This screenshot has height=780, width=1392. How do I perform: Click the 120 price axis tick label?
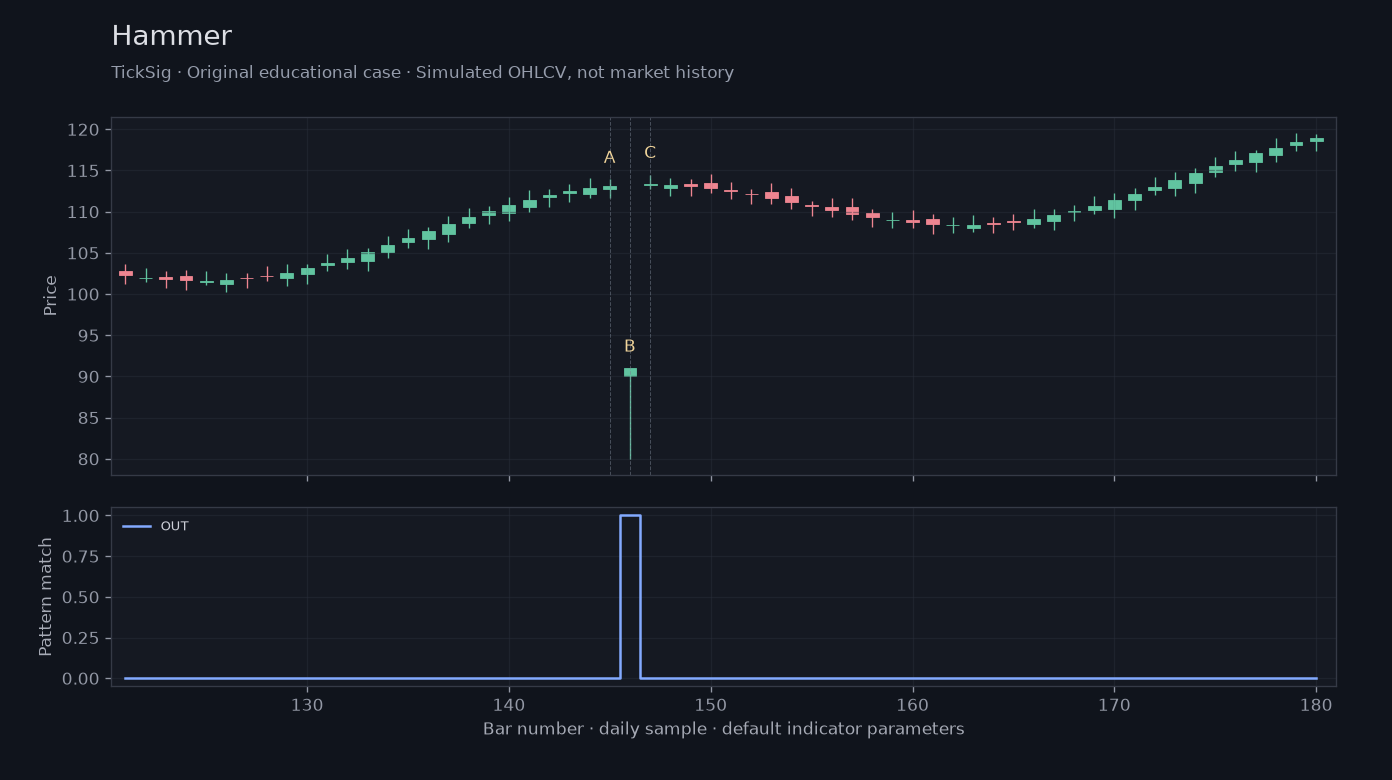[x=84, y=130]
